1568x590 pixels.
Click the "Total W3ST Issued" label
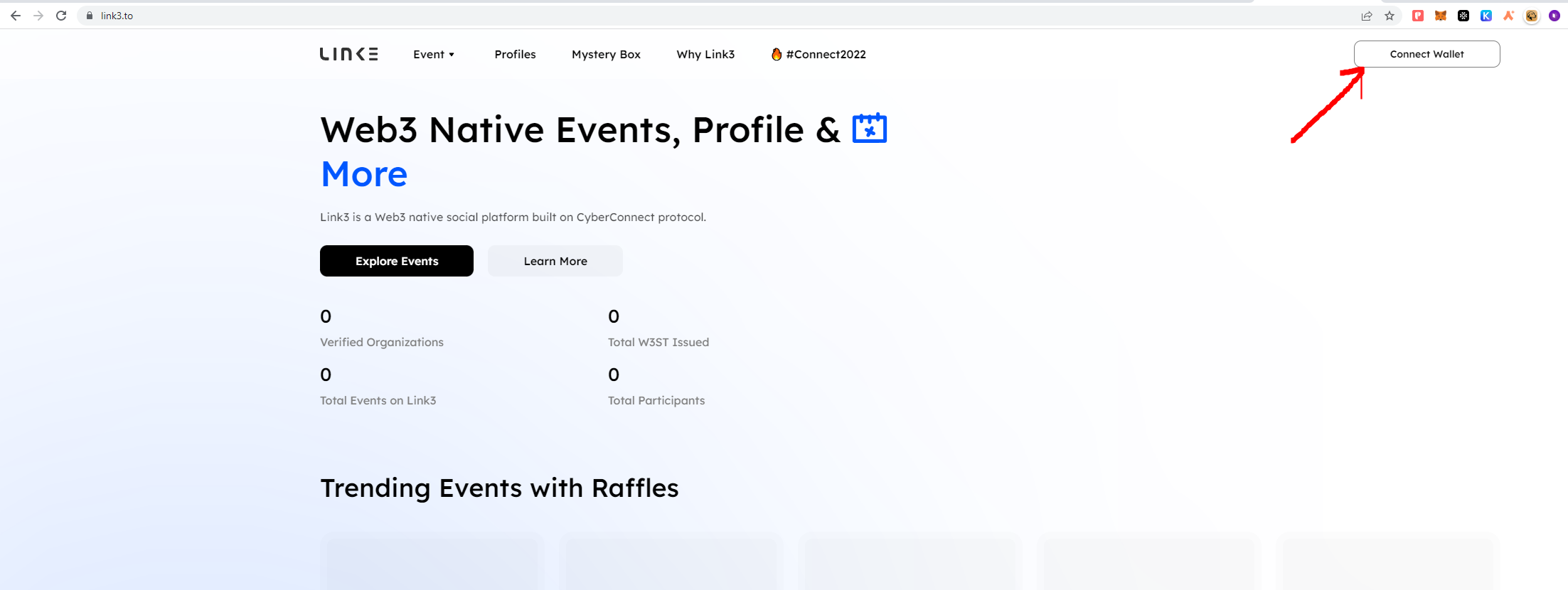658,342
